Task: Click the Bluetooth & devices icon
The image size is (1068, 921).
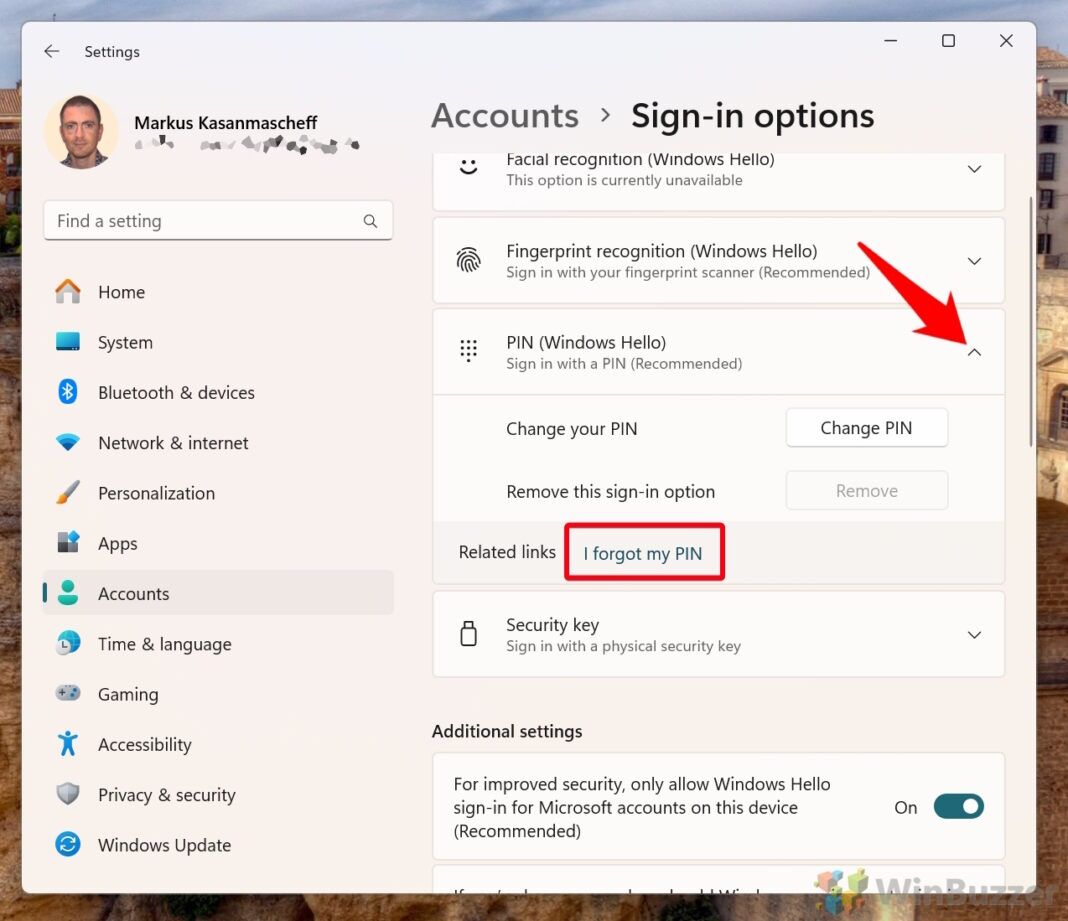Action: pyautogui.click(x=67, y=392)
